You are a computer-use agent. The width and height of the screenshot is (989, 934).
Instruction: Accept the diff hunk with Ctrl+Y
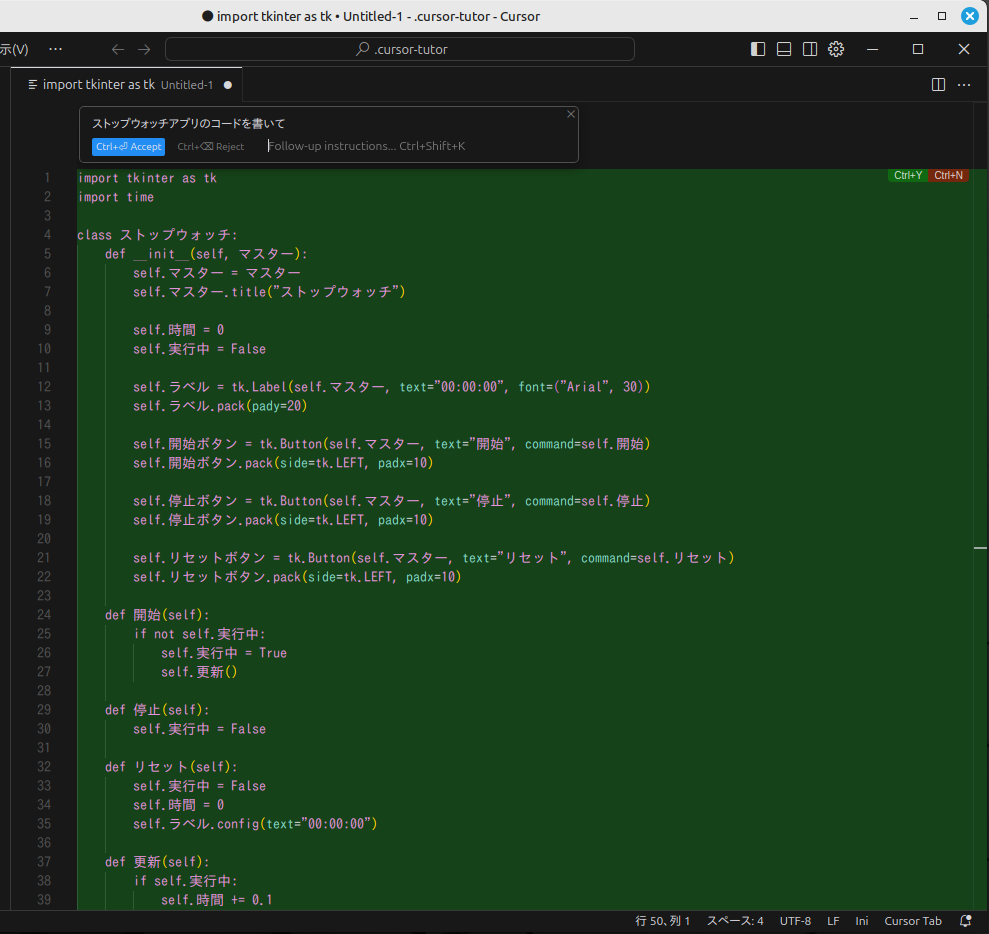(x=908, y=176)
